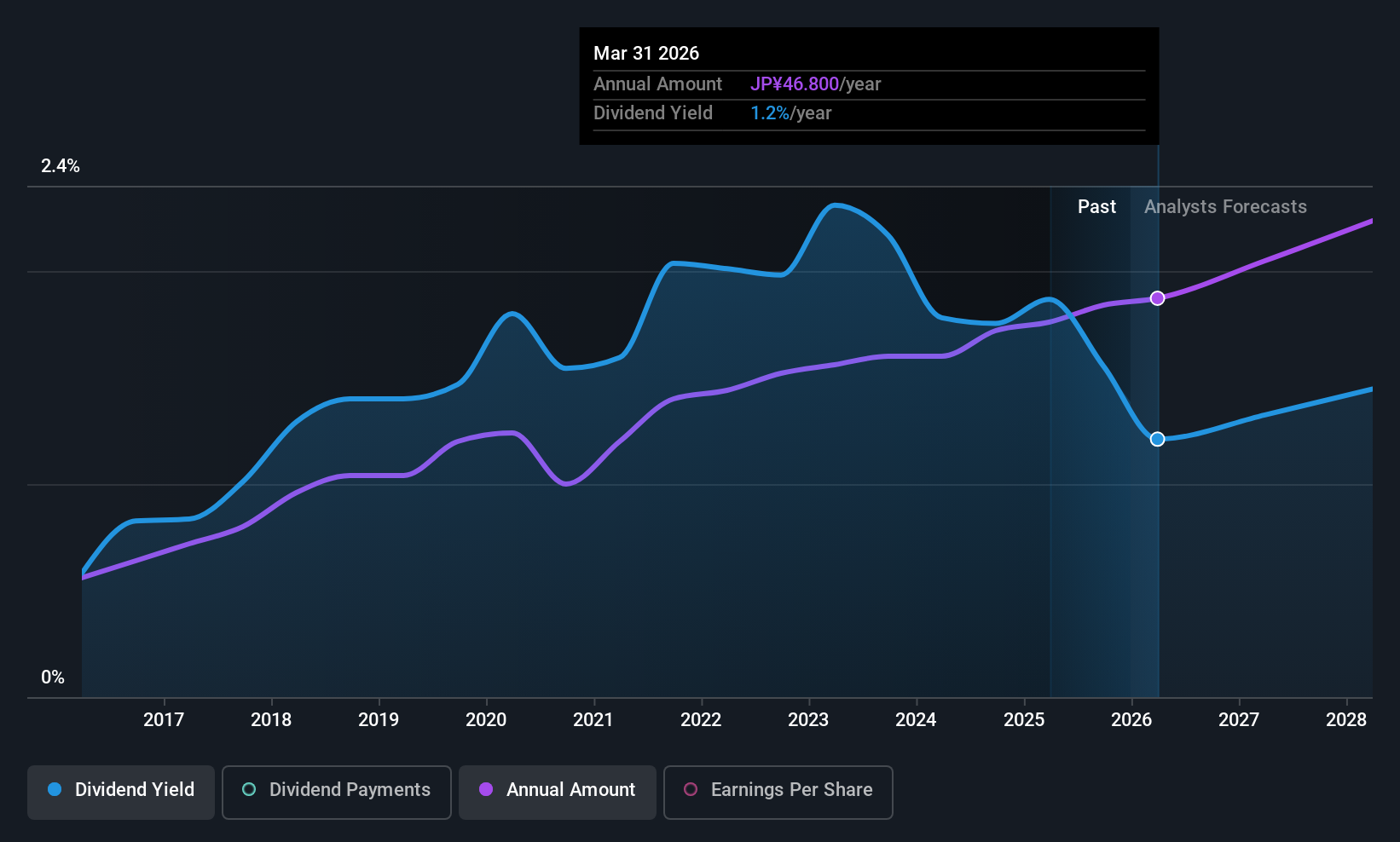Screen dimensions: 1400x842
Task: Click the 0% y-axis label
Action: click(53, 678)
